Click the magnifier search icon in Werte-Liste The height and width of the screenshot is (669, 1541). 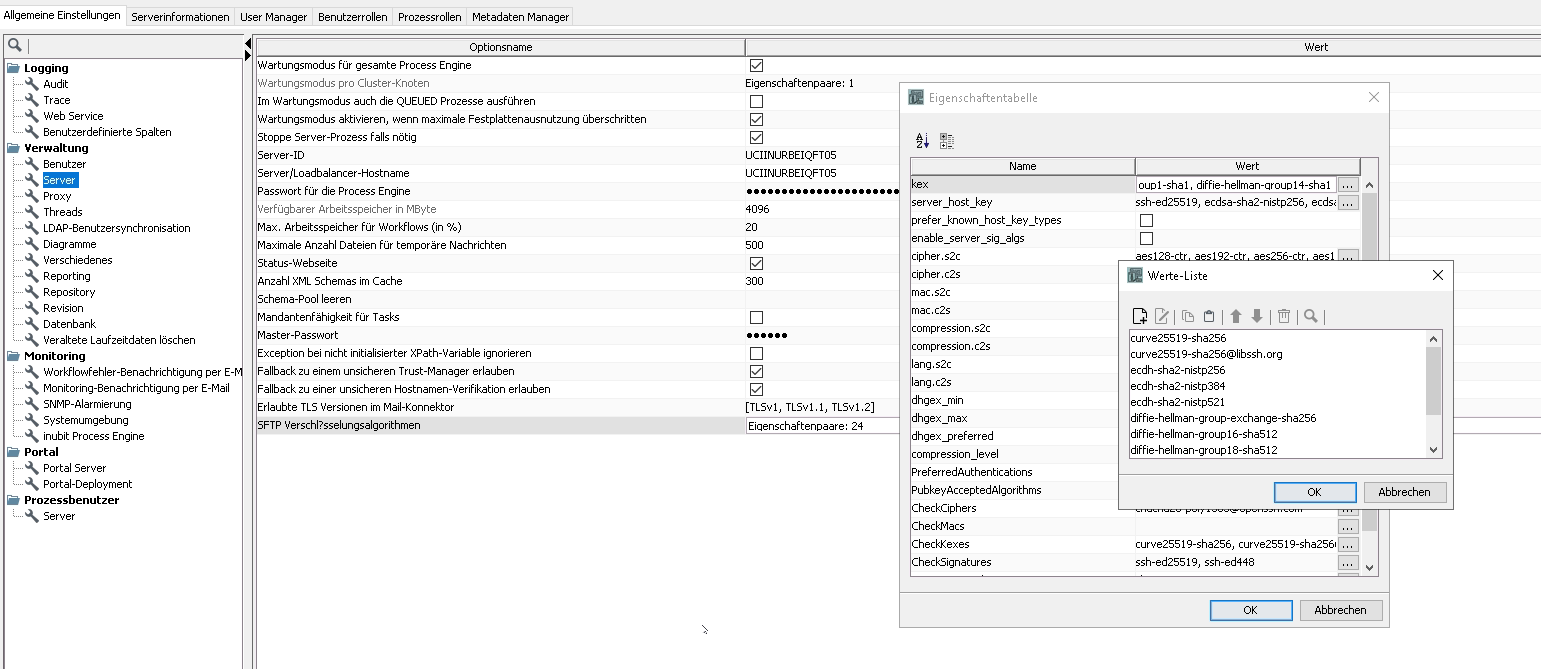pos(1310,316)
